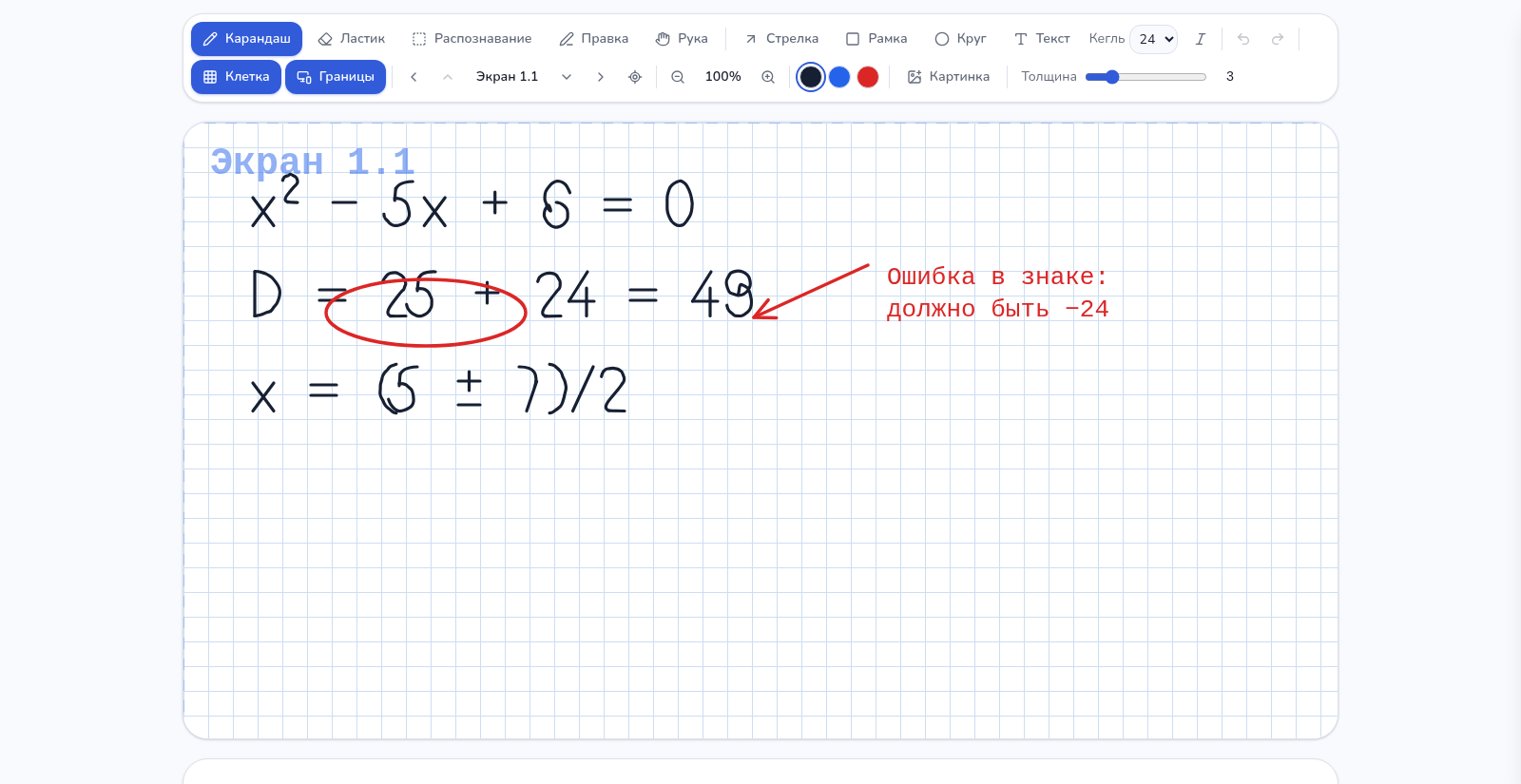Zoom out with the minus magnifier
The height and width of the screenshot is (784, 1521).
(x=678, y=77)
